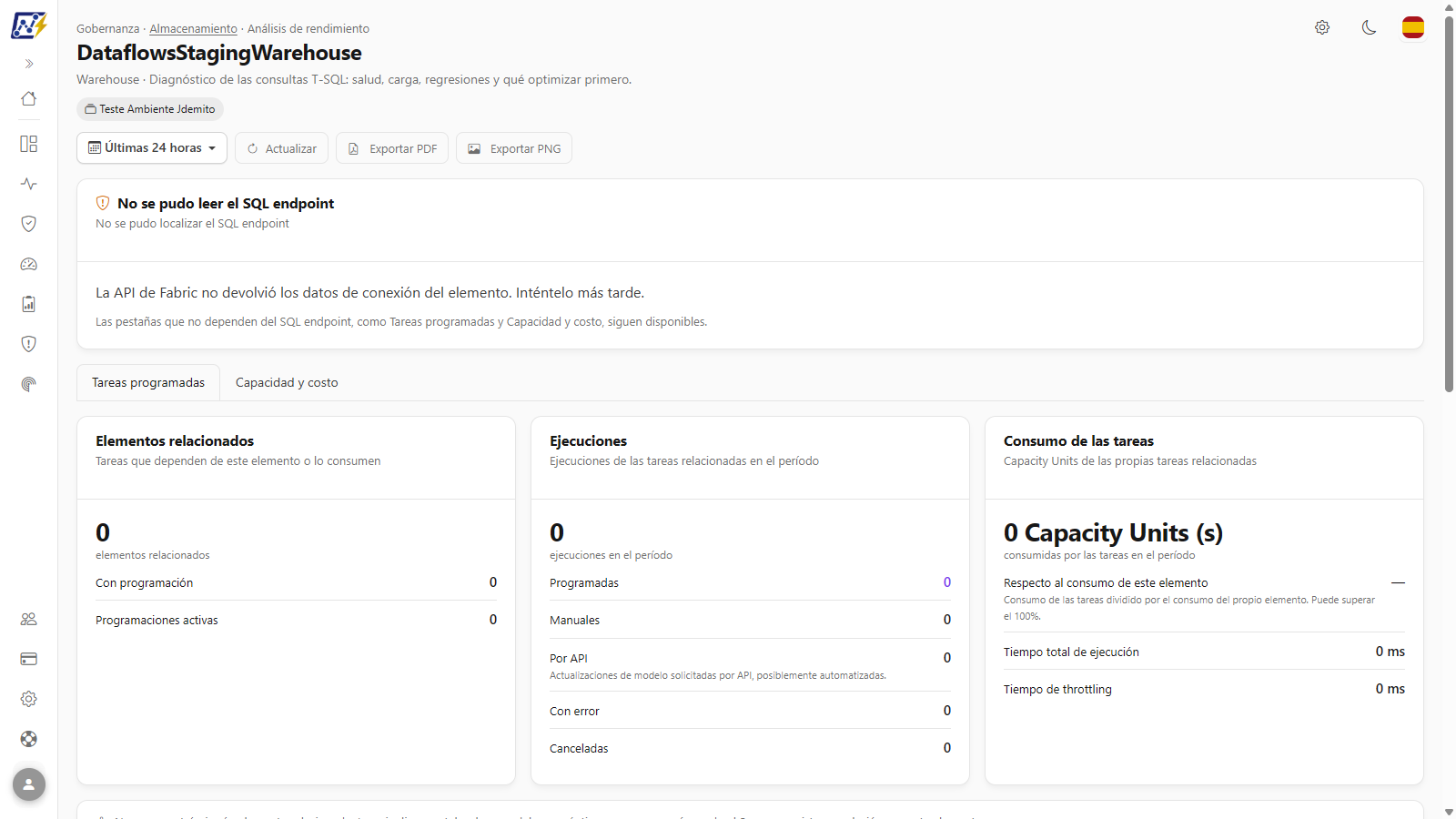
Task: Click the 'Canceladas' row label
Action: click(579, 749)
